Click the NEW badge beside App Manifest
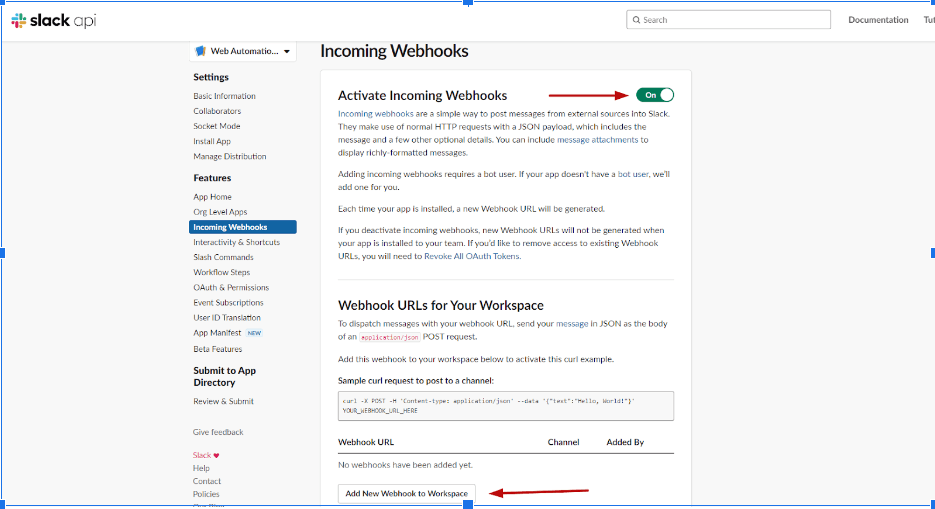This screenshot has height=509, width=935. [255, 333]
